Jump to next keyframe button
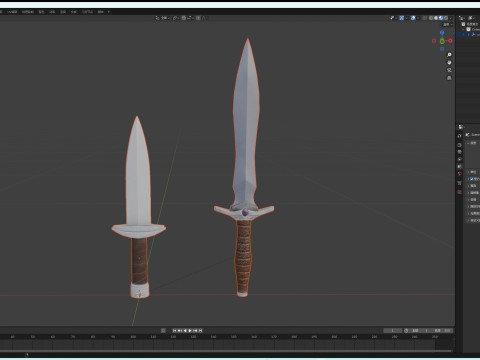The height and width of the screenshot is (360, 480). point(195,331)
